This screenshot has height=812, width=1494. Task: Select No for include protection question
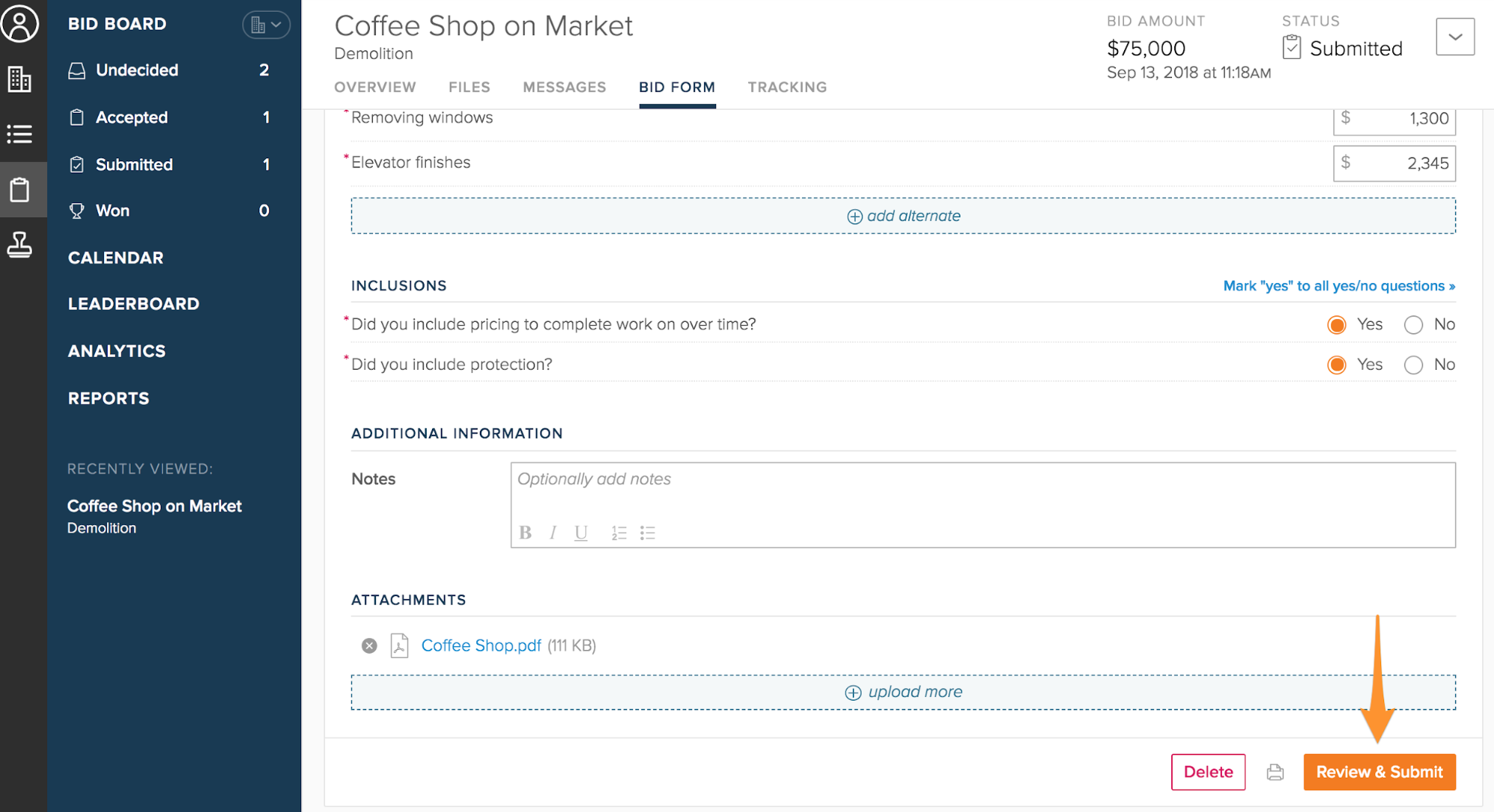[x=1413, y=365]
